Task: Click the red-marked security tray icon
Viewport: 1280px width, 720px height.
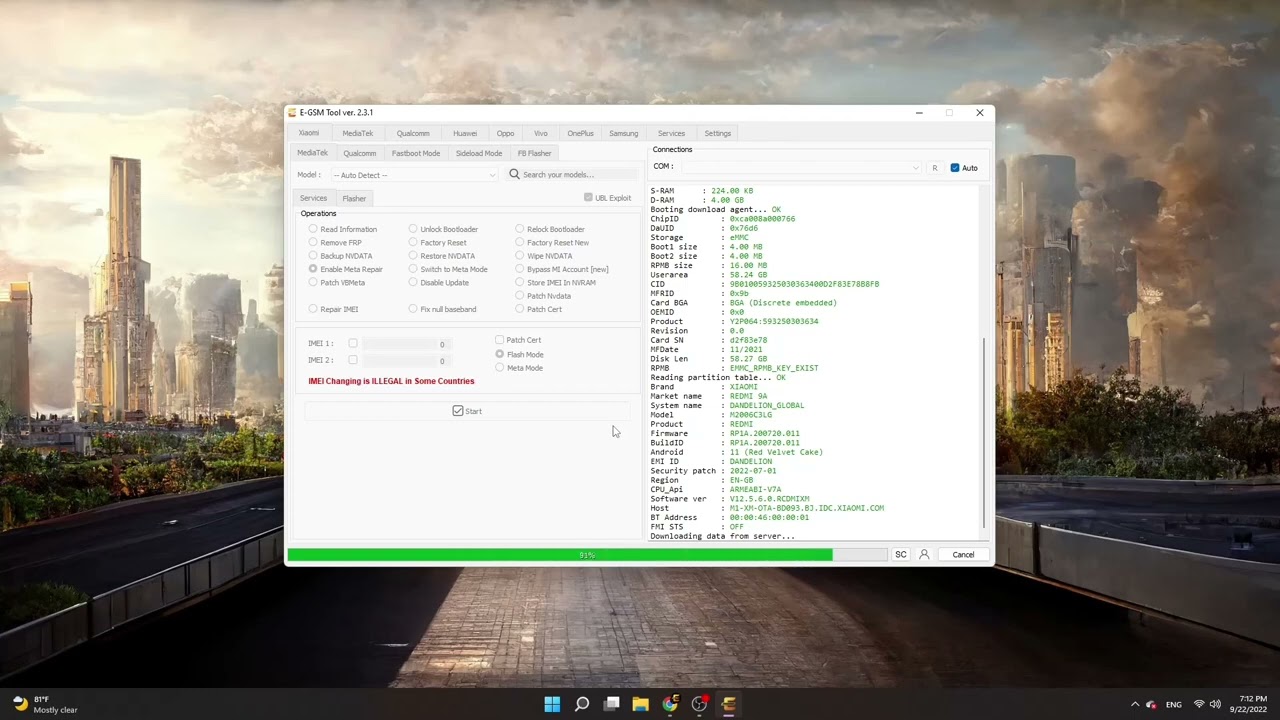Action: pyautogui.click(x=1151, y=704)
